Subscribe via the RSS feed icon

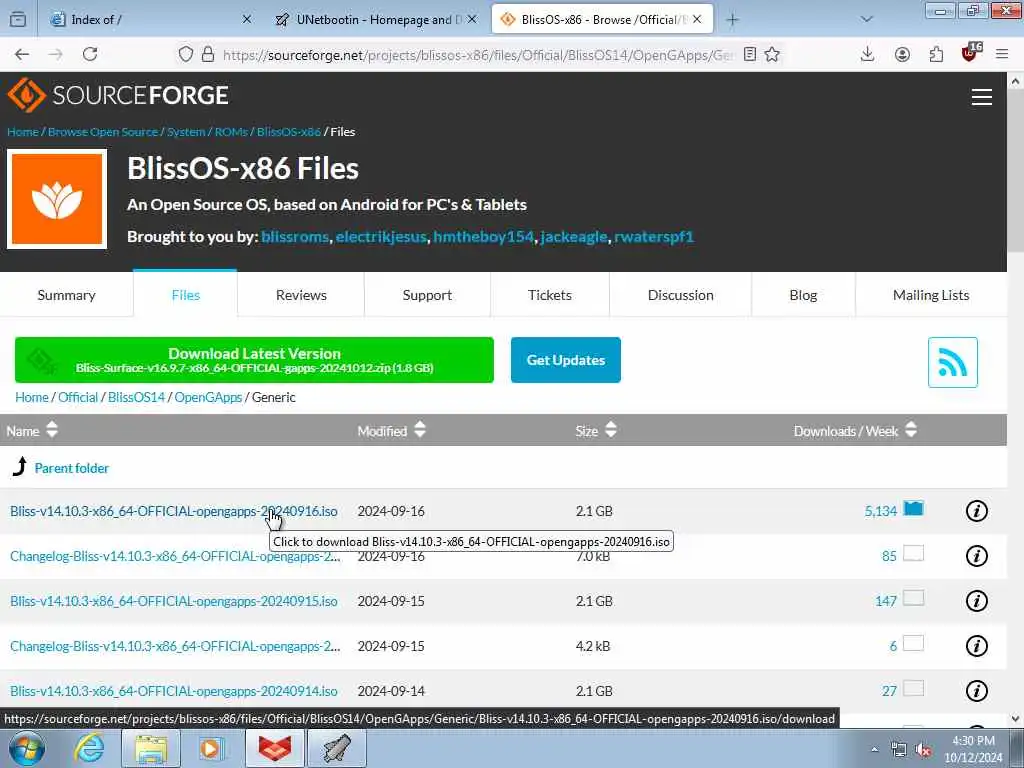952,362
